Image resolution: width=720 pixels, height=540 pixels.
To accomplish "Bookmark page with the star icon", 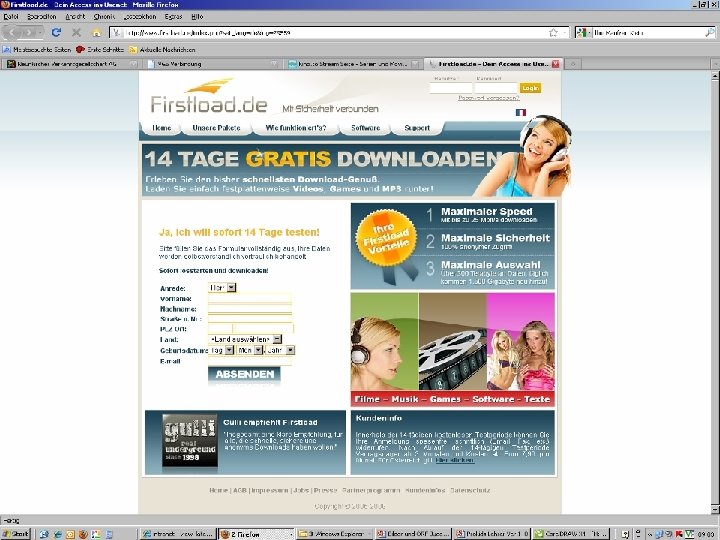I will coord(553,33).
